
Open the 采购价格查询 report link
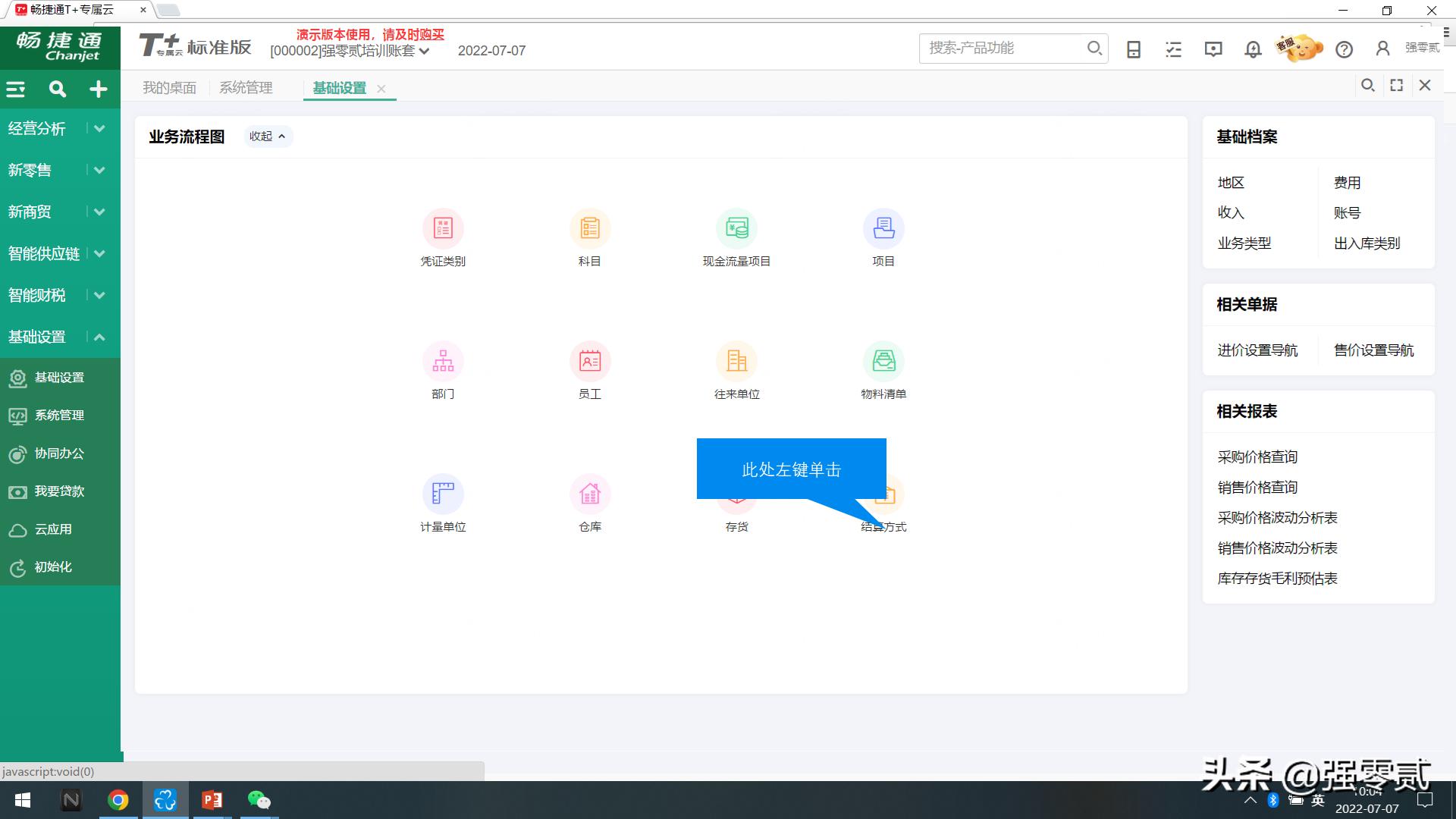[x=1257, y=456]
